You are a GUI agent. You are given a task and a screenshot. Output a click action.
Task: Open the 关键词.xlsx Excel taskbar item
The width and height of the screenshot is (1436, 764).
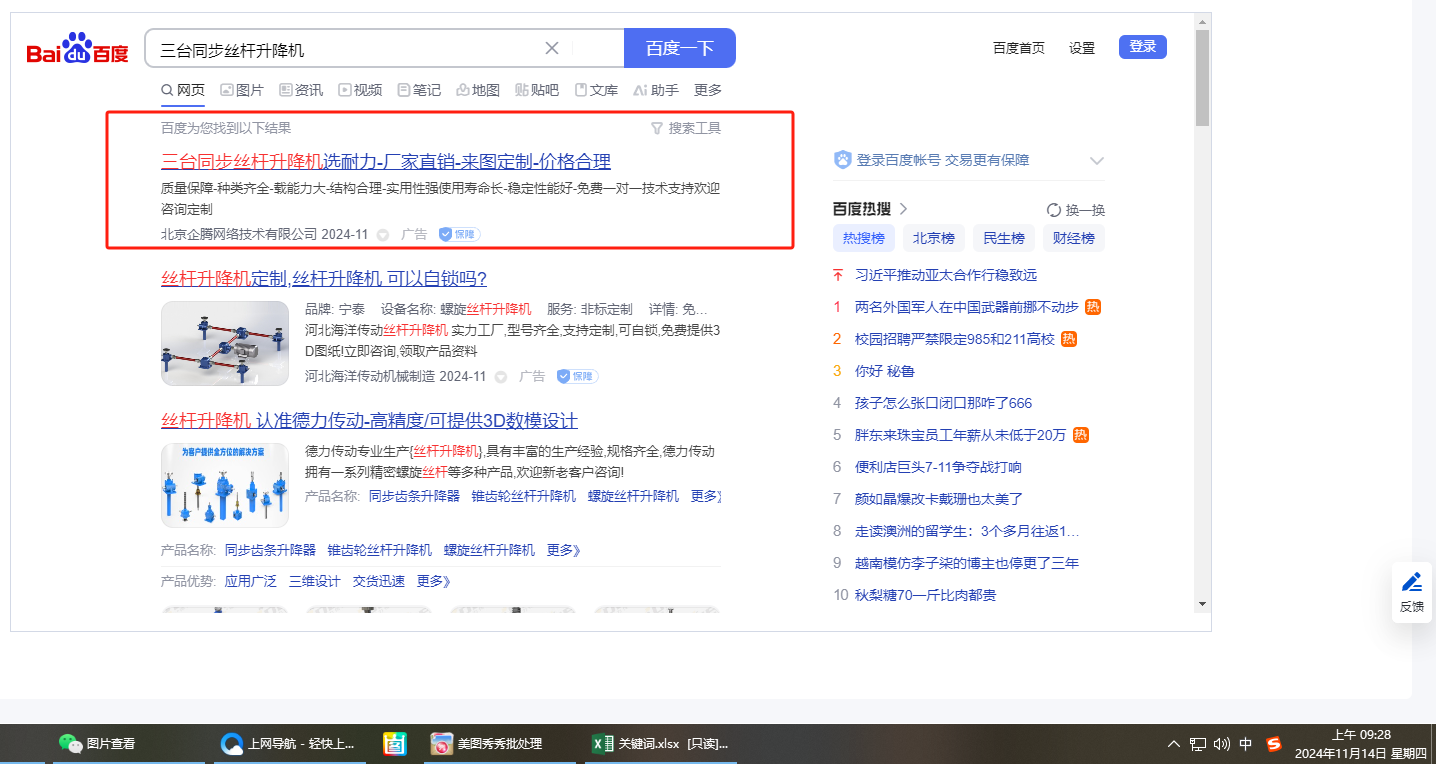tap(661, 744)
